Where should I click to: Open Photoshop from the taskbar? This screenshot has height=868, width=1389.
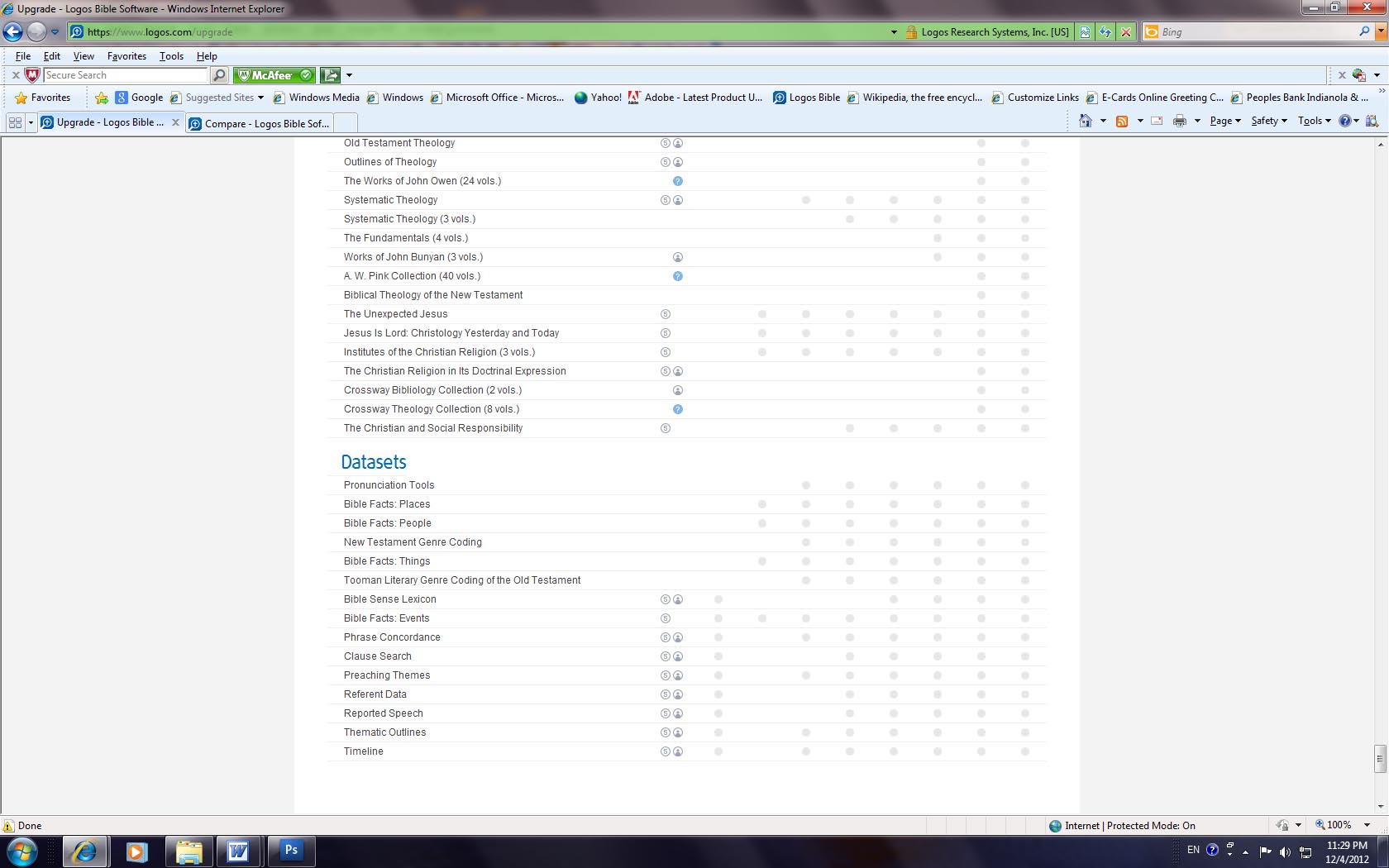point(291,851)
